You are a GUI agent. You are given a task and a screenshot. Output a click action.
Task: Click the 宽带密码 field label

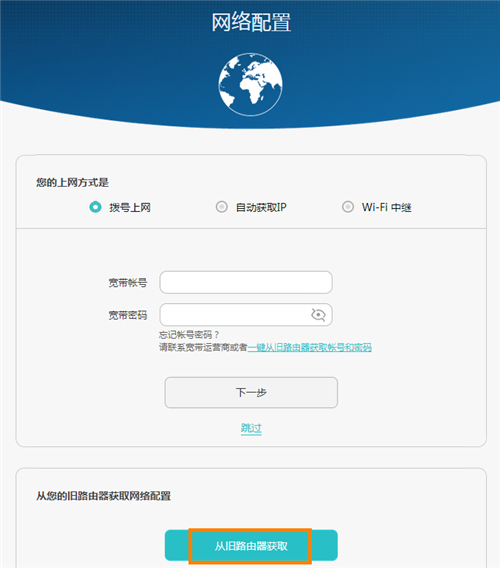tap(128, 315)
